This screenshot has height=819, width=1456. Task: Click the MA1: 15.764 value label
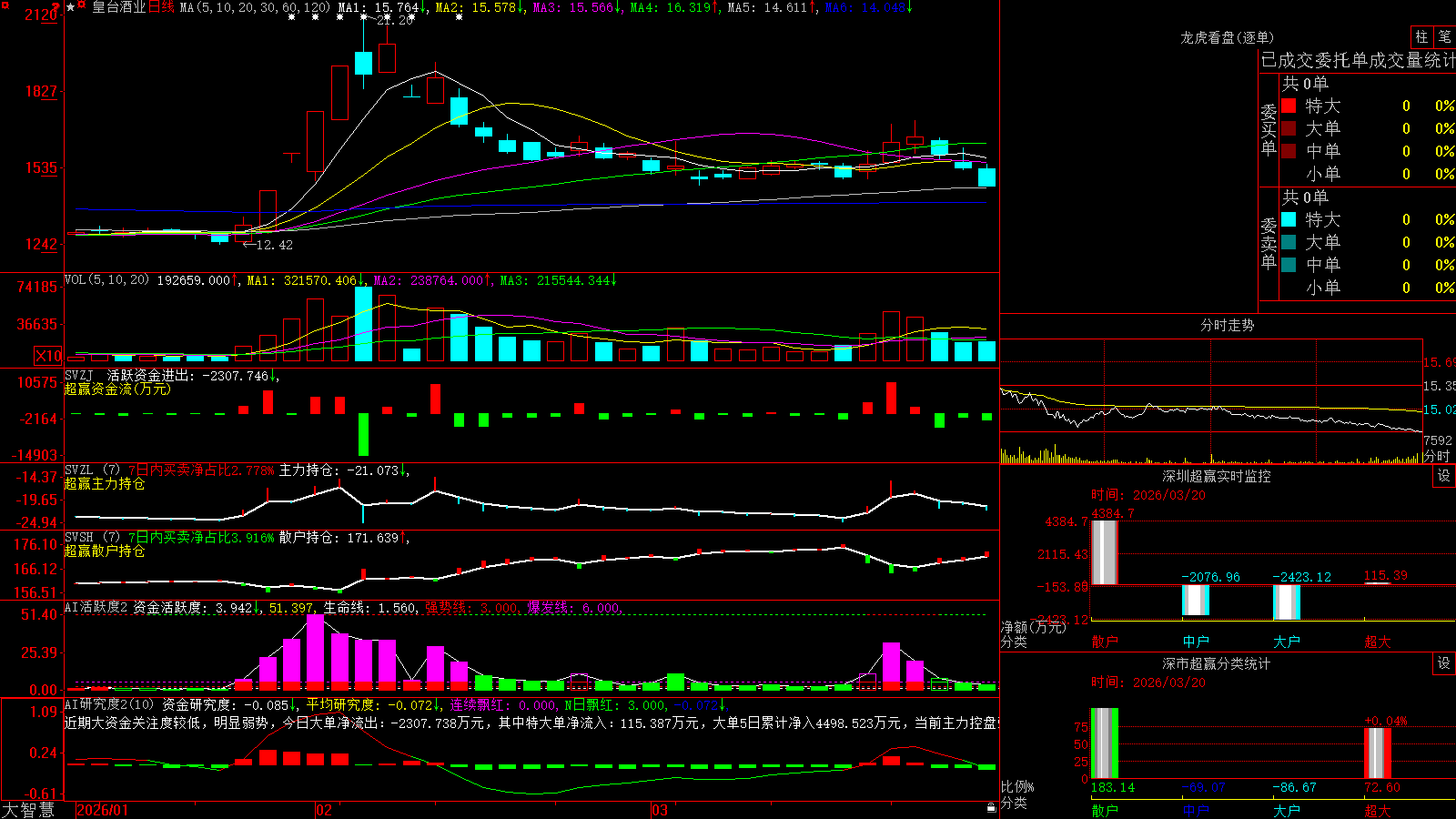tap(381, 7)
